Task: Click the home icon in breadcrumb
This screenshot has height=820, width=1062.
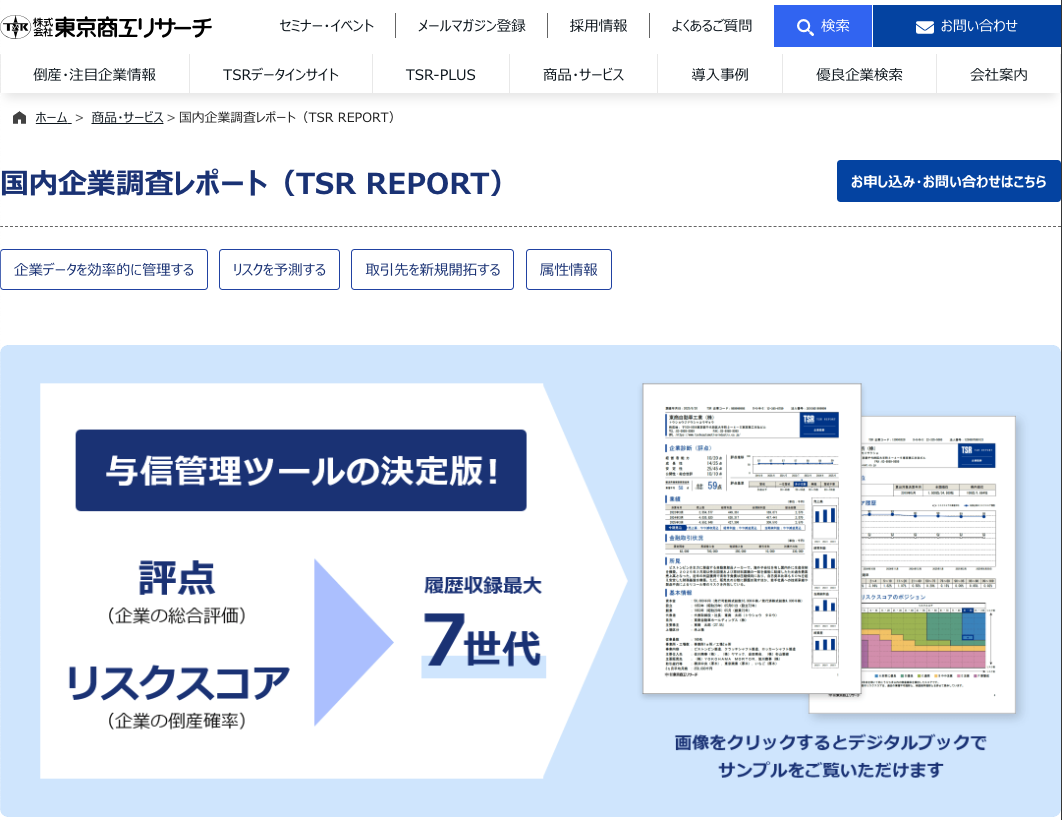Action: (20, 118)
